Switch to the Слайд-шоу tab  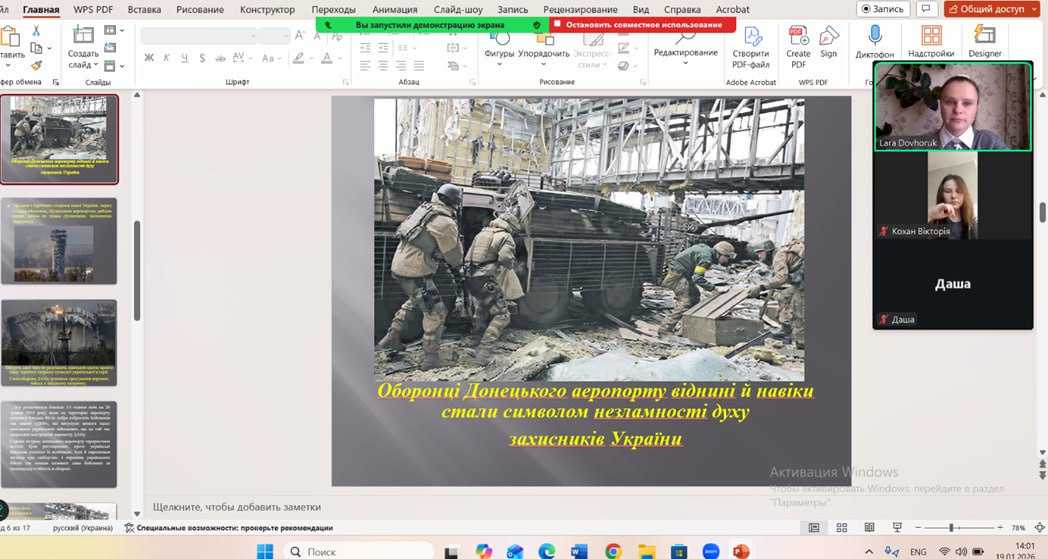point(459,9)
